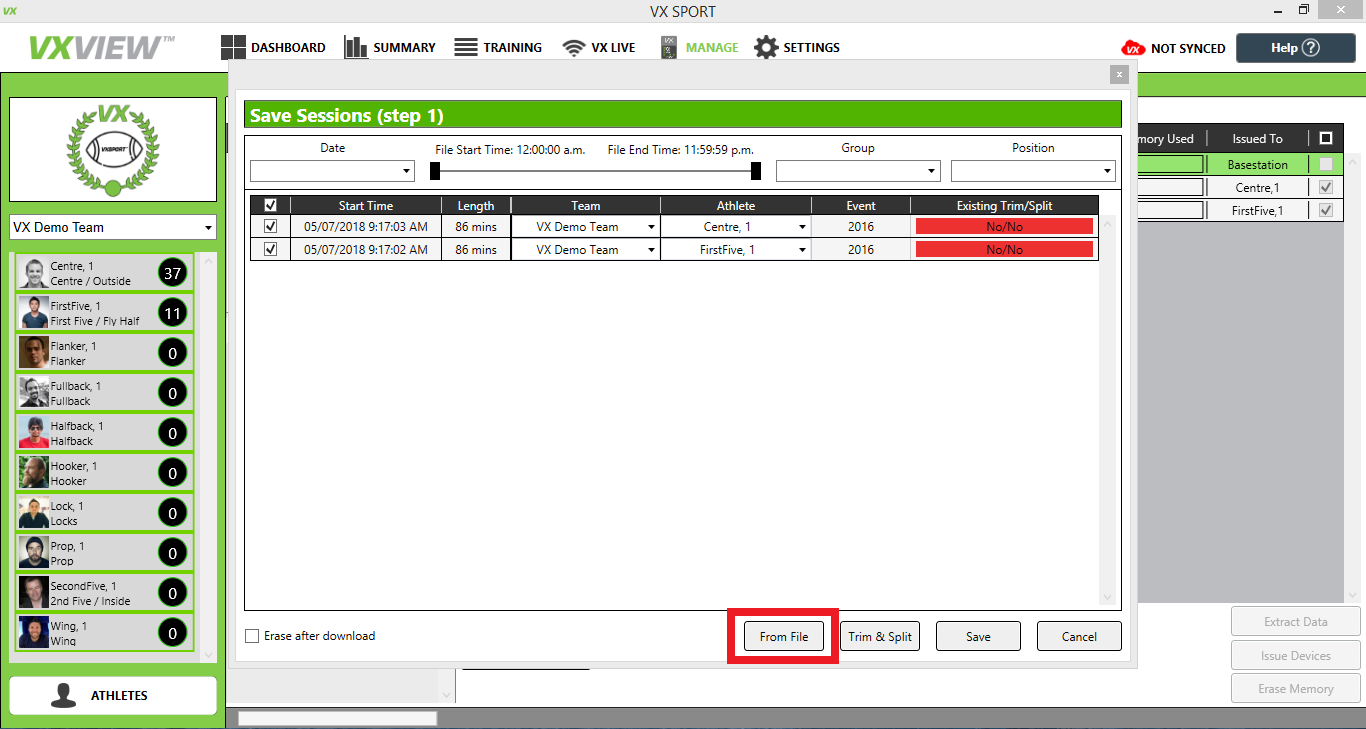Viewport: 1366px width, 729px height.
Task: Click the VX Sport laurel logo
Action: click(x=112, y=149)
